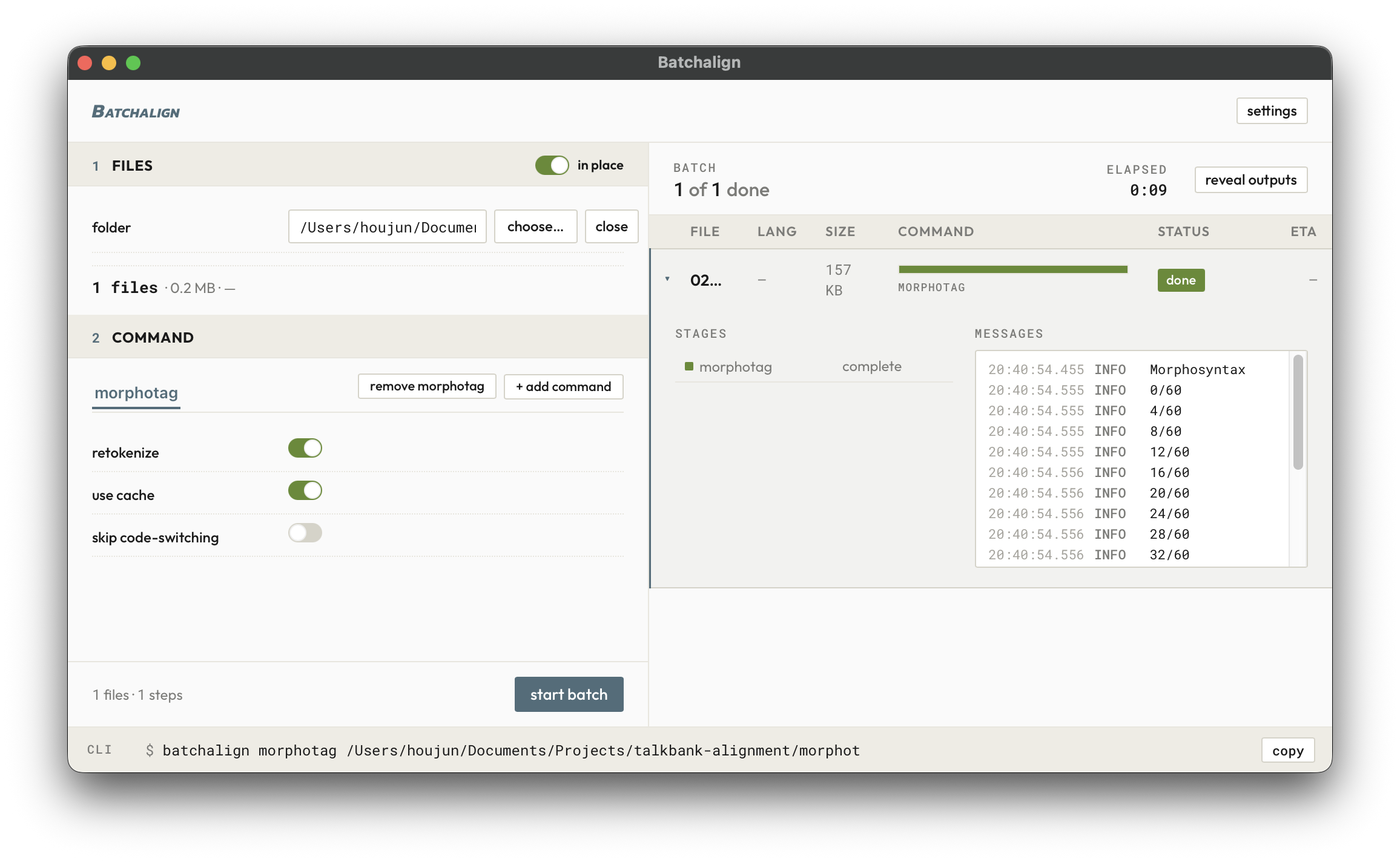Copy the CLI command

tap(1288, 751)
